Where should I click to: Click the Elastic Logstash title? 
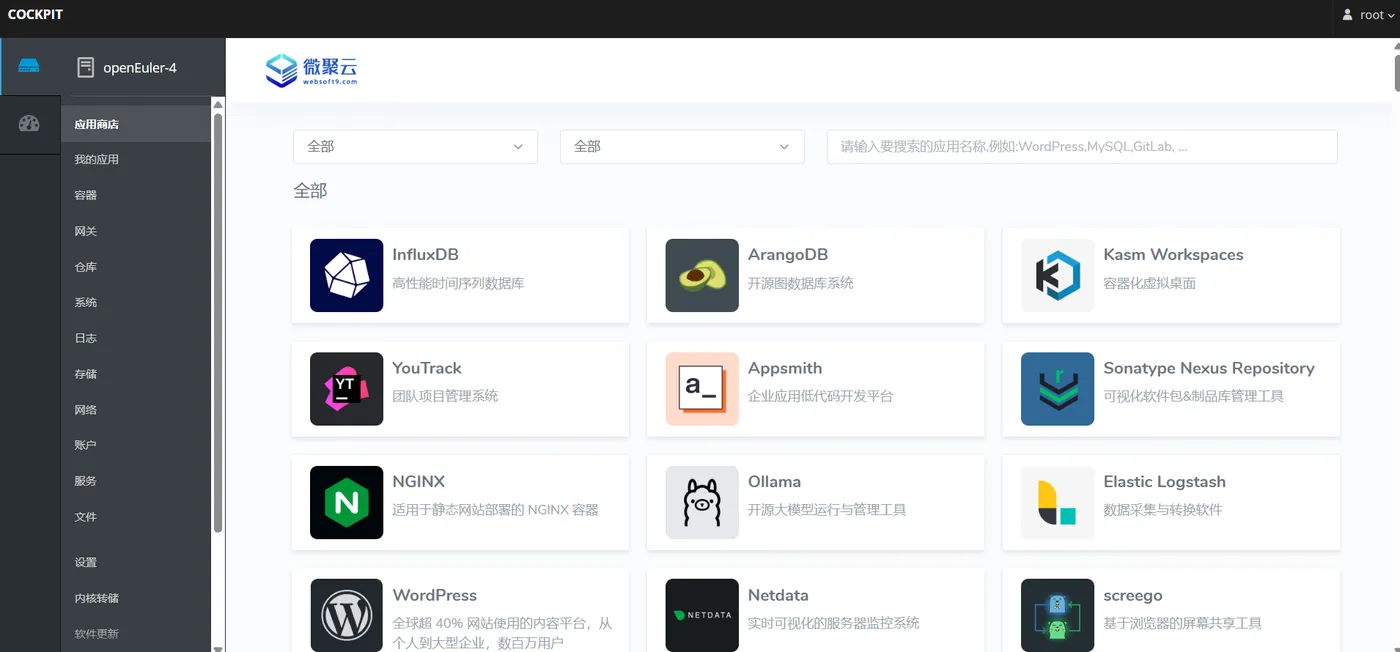[x=1164, y=482]
